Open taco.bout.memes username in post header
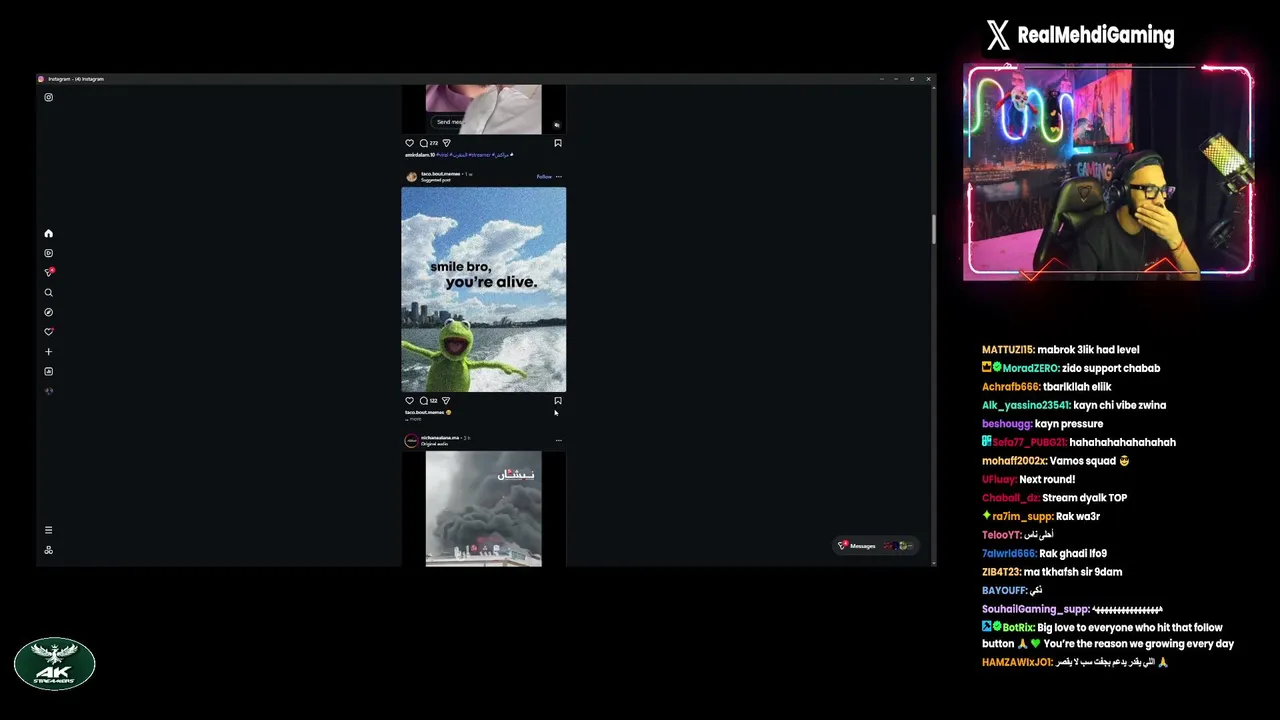 coord(440,174)
